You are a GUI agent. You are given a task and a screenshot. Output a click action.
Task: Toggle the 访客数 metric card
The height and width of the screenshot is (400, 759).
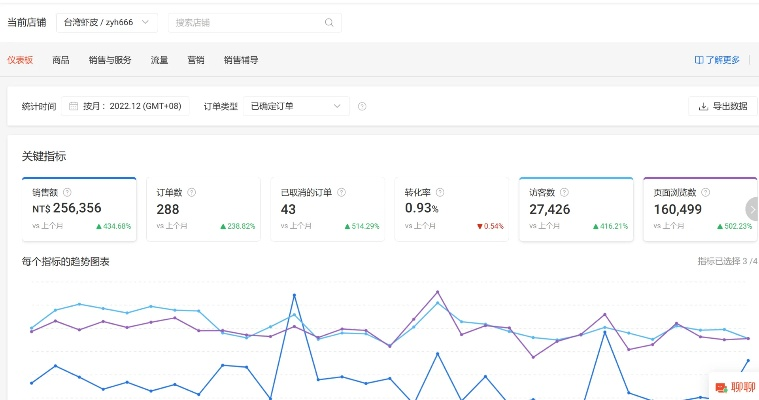(575, 210)
